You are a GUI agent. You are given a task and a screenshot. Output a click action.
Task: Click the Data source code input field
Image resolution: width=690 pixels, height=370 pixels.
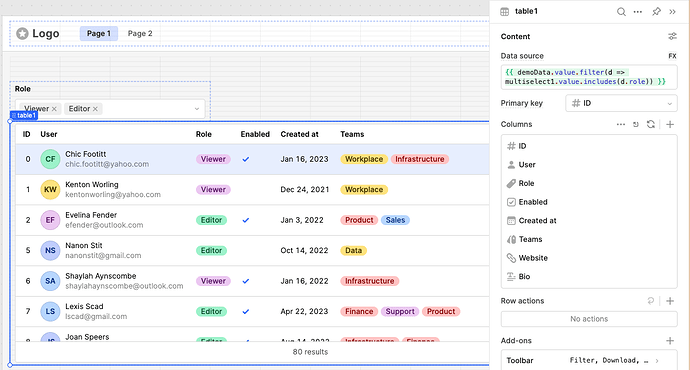589,77
